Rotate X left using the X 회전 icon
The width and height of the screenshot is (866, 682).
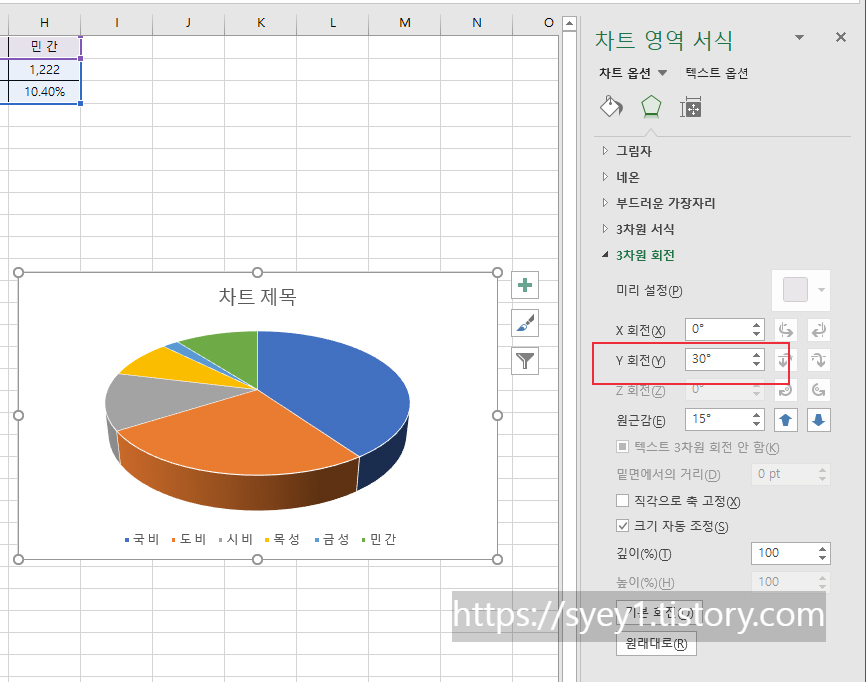click(x=785, y=330)
